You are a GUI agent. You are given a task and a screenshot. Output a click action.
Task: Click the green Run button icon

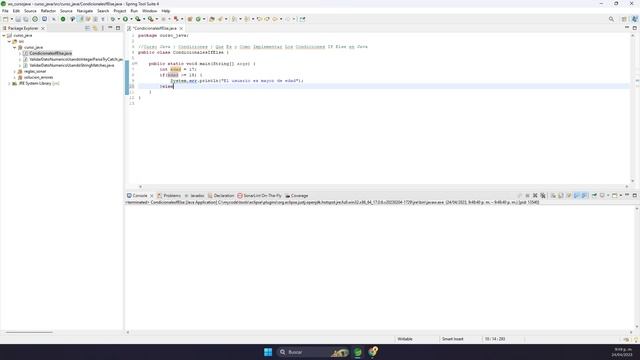click(x=125, y=19)
